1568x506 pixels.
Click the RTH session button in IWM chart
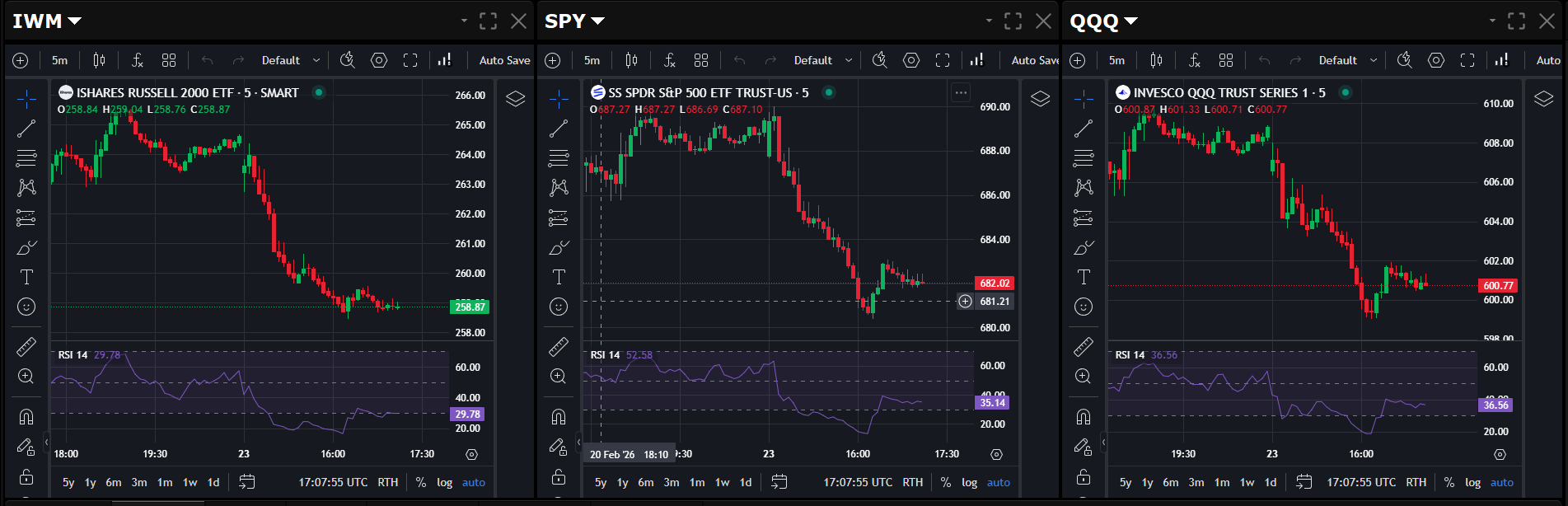pos(387,482)
